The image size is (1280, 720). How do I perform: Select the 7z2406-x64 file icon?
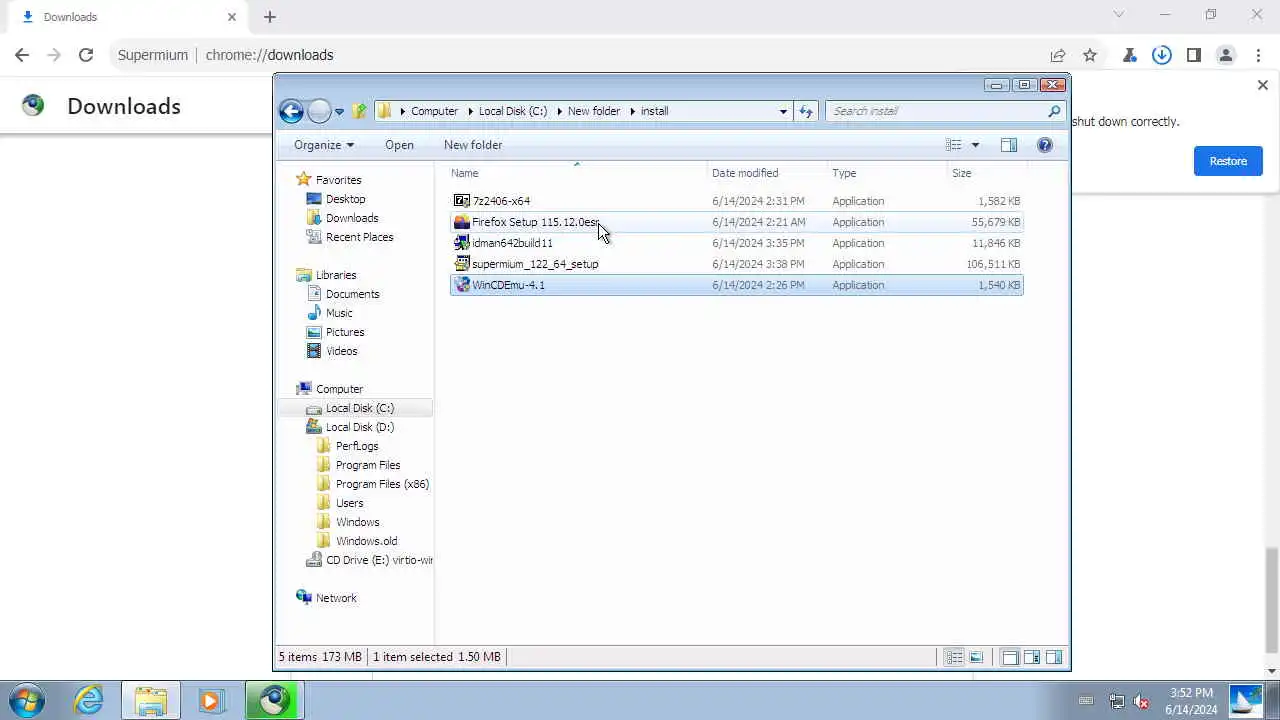click(x=461, y=201)
